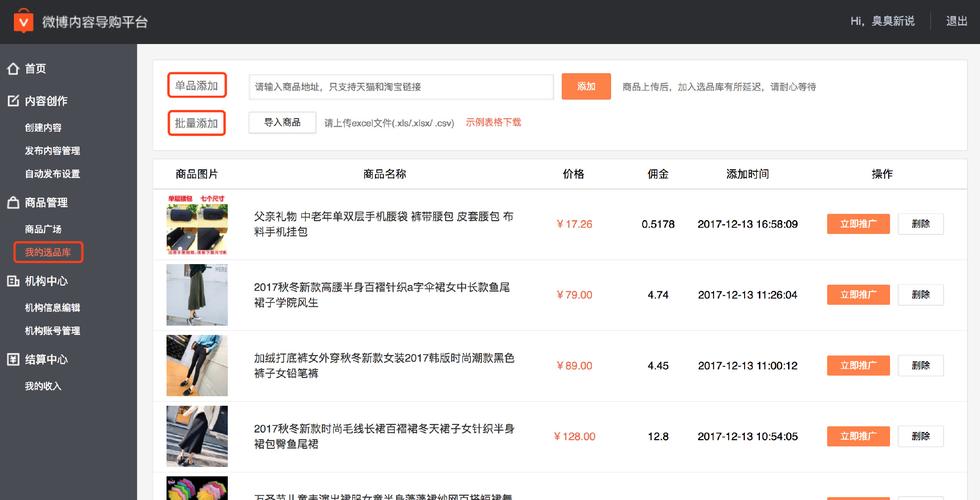Click the home icon beside 首页
The width and height of the screenshot is (980, 500).
point(13,69)
